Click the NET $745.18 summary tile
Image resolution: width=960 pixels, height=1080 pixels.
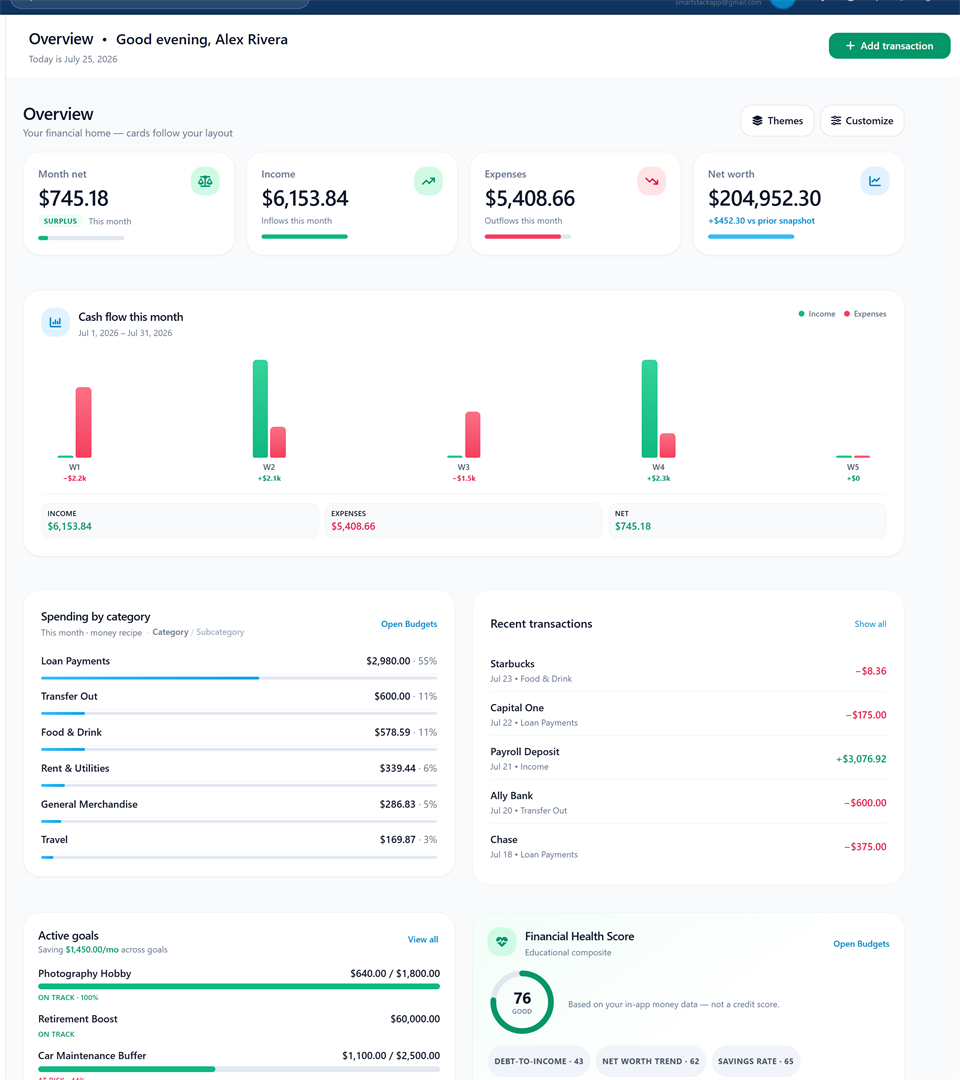tap(747, 520)
